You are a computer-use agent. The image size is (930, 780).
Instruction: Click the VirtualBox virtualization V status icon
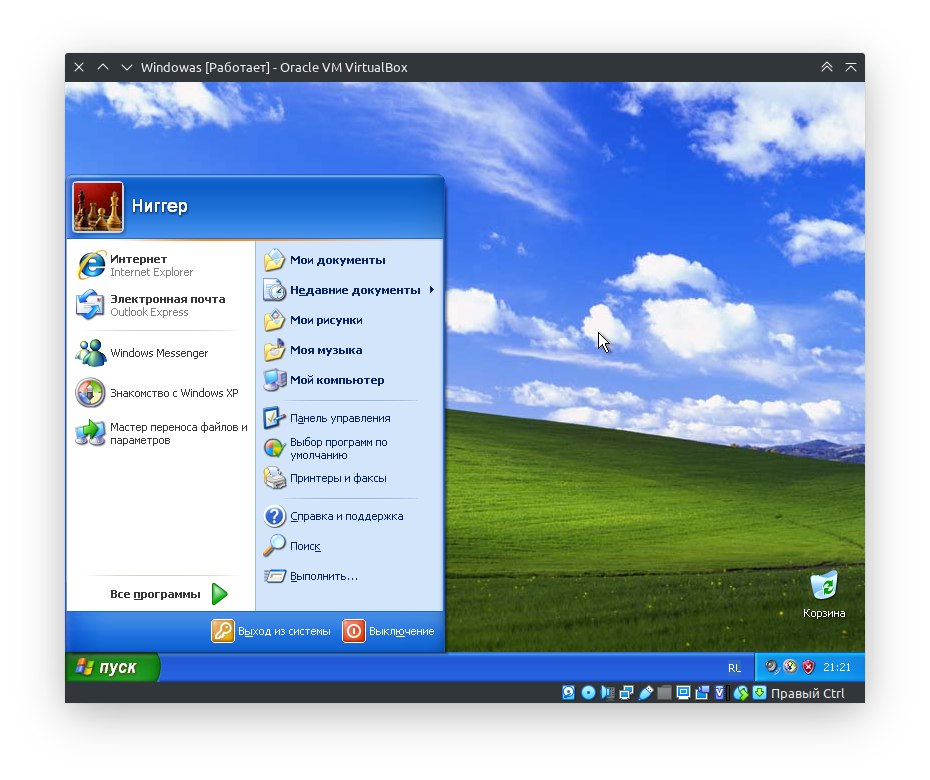tap(720, 692)
